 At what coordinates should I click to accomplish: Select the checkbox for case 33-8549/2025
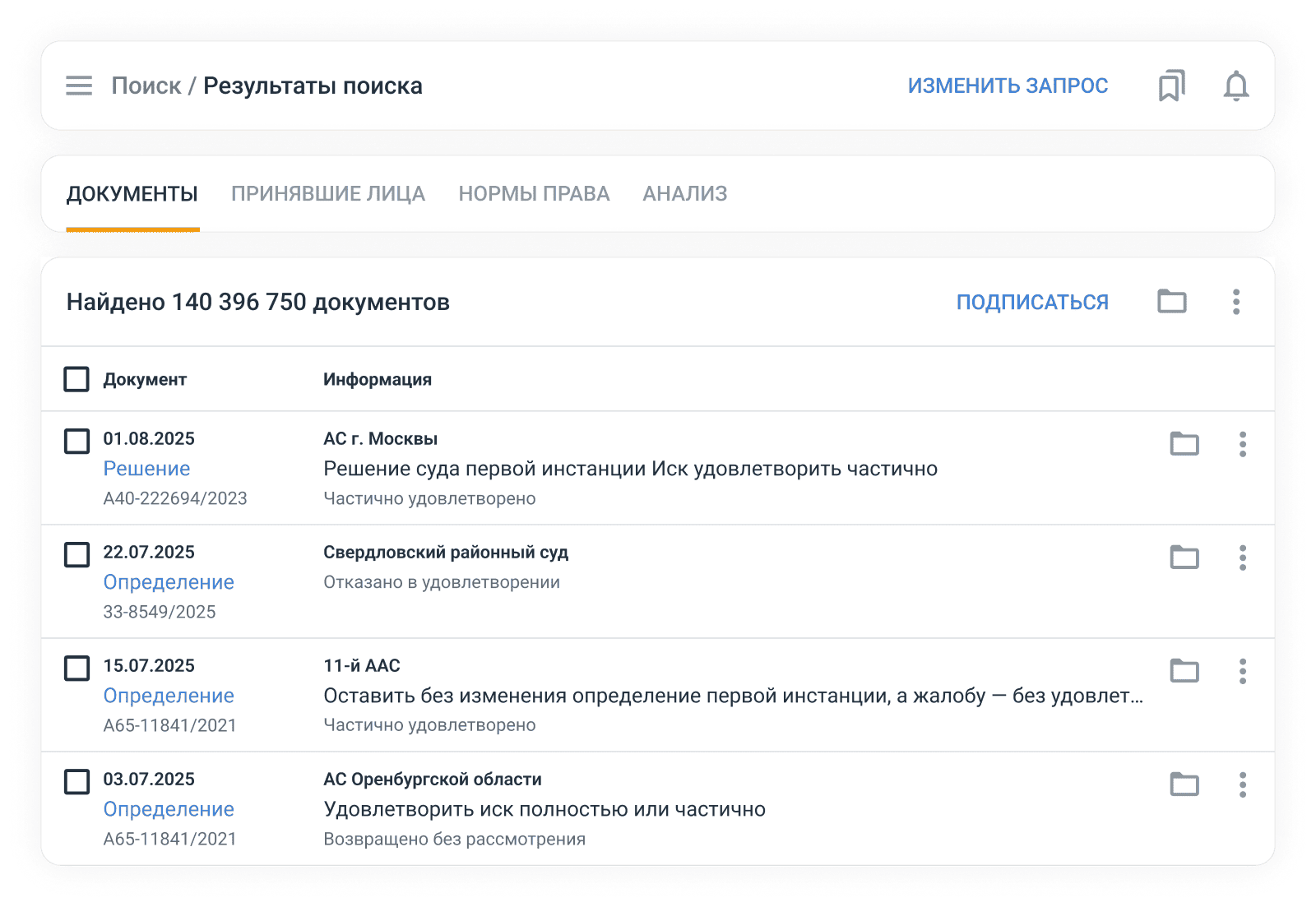(76, 555)
